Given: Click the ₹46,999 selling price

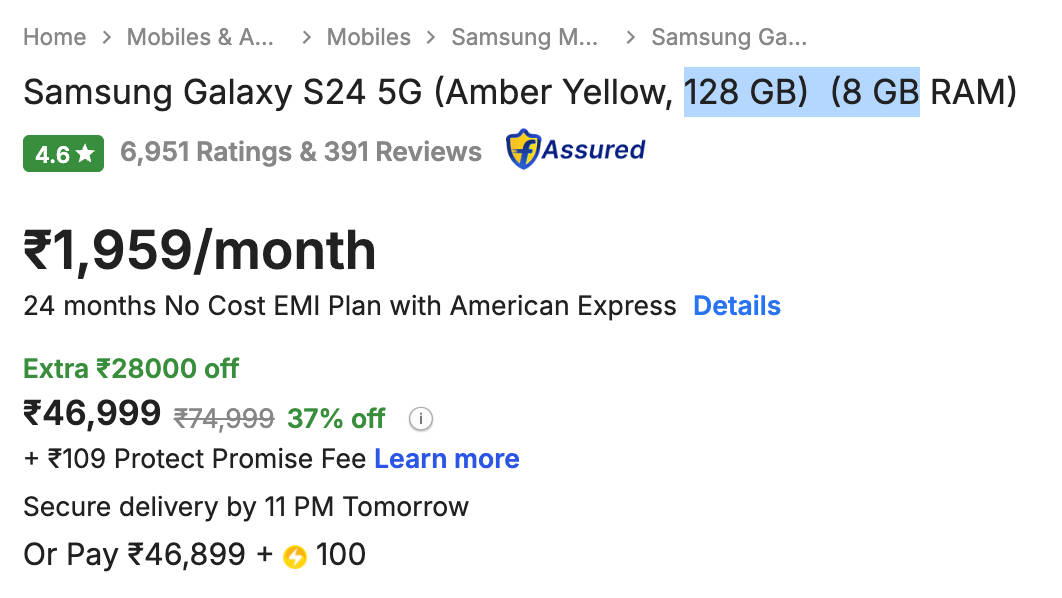Looking at the screenshot, I should click(92, 413).
